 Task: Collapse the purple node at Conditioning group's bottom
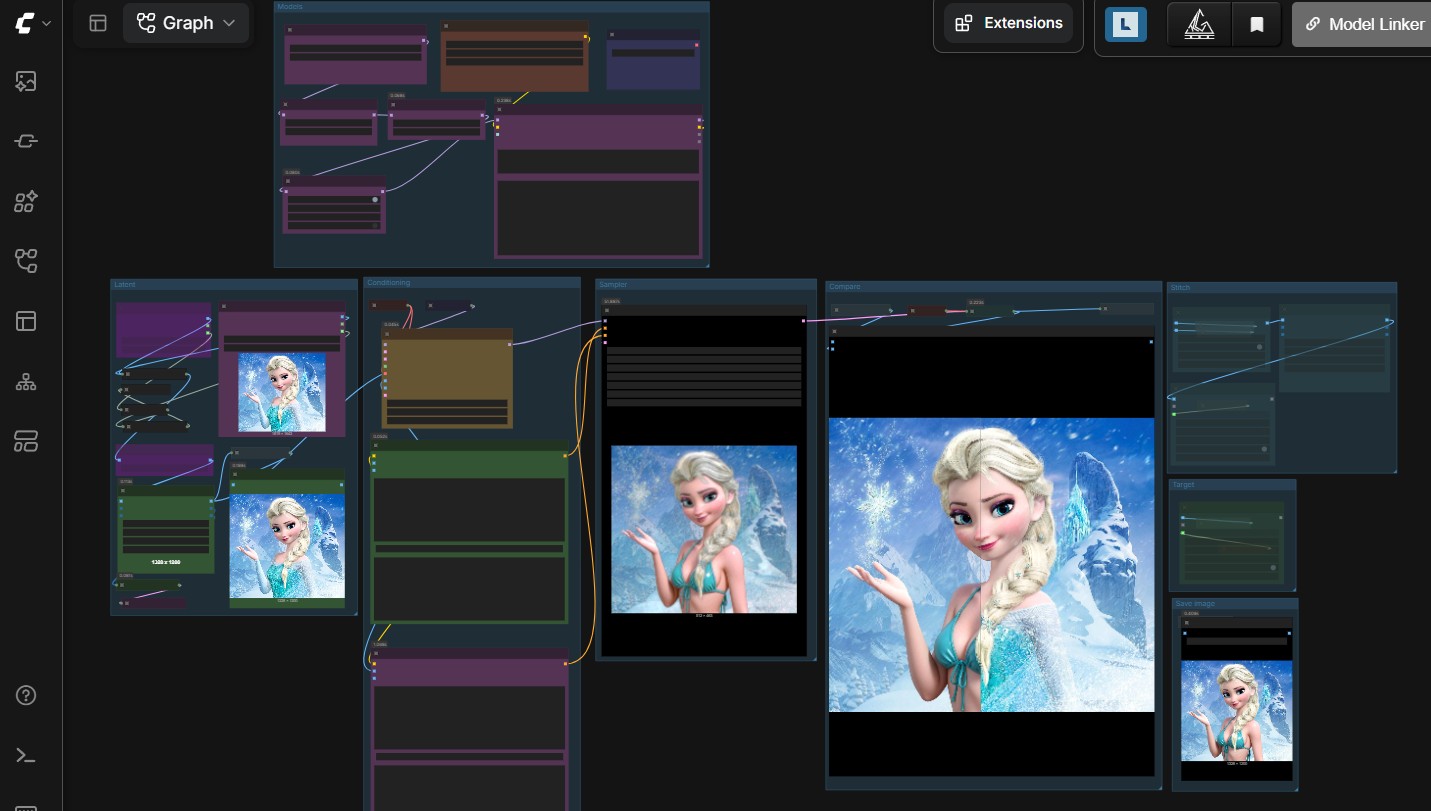(376, 653)
